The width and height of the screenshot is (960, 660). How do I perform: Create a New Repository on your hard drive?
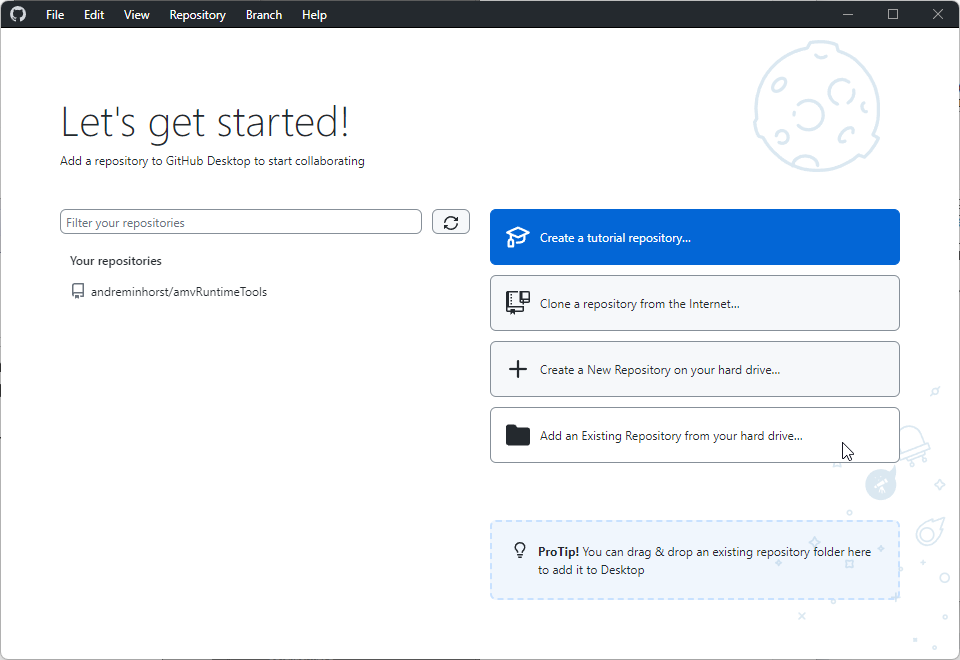(x=694, y=368)
